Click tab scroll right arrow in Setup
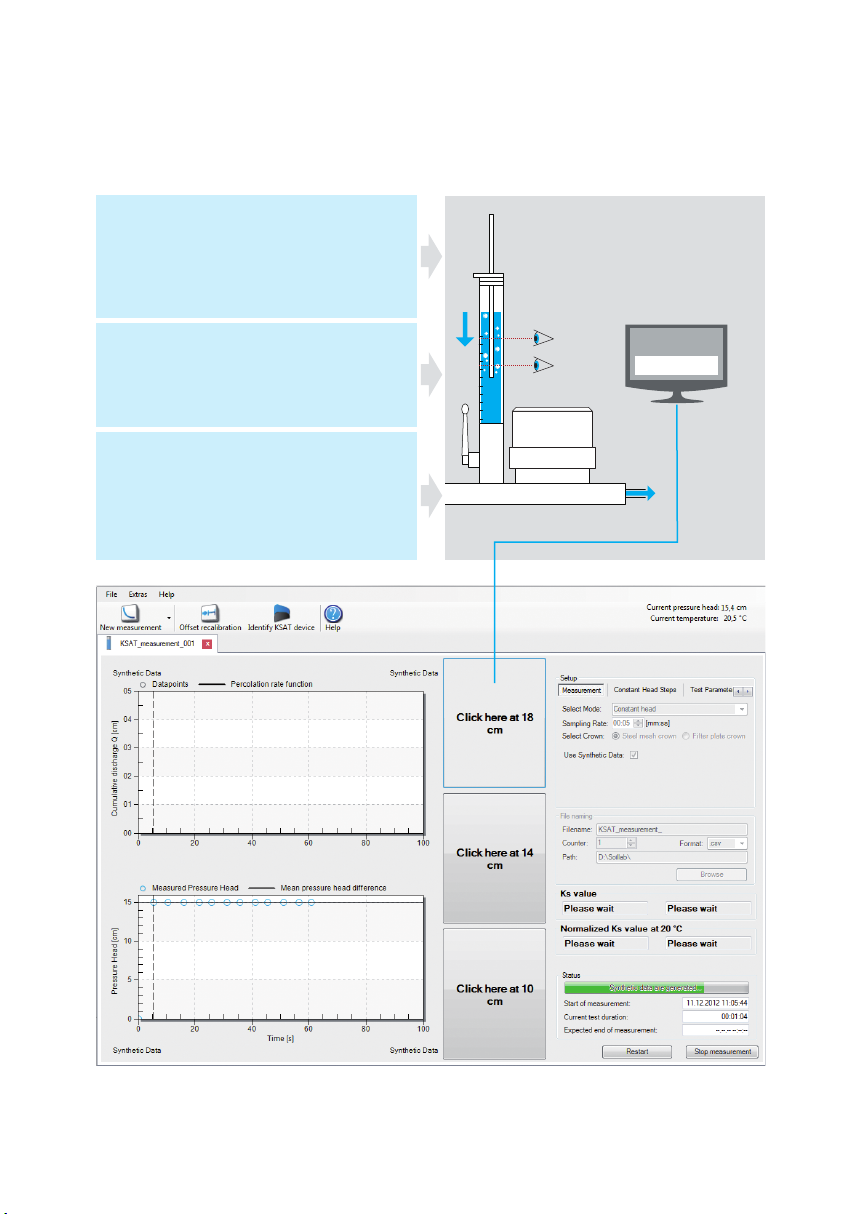The width and height of the screenshot is (863, 1214). click(749, 691)
